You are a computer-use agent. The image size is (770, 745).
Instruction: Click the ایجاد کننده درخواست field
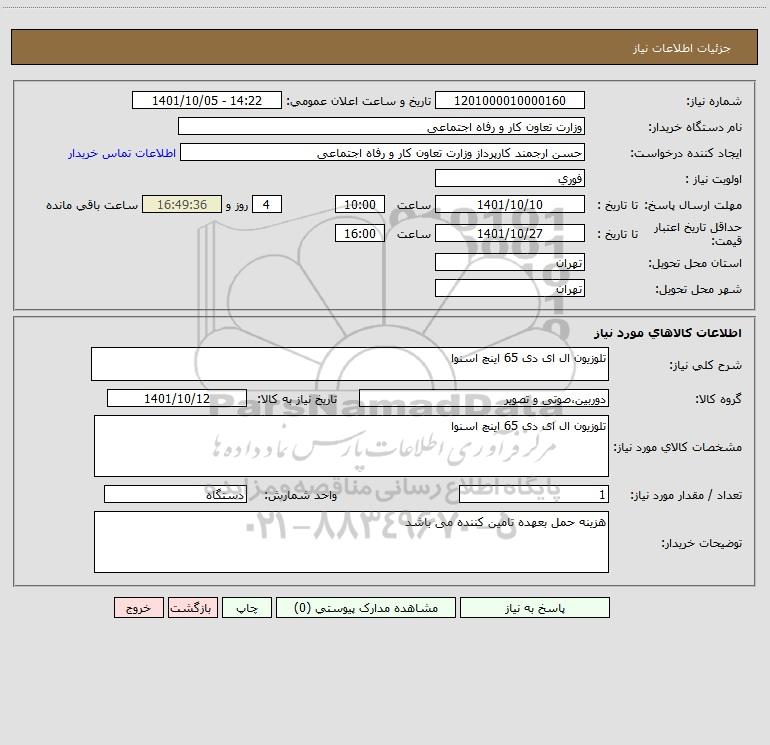point(383,152)
